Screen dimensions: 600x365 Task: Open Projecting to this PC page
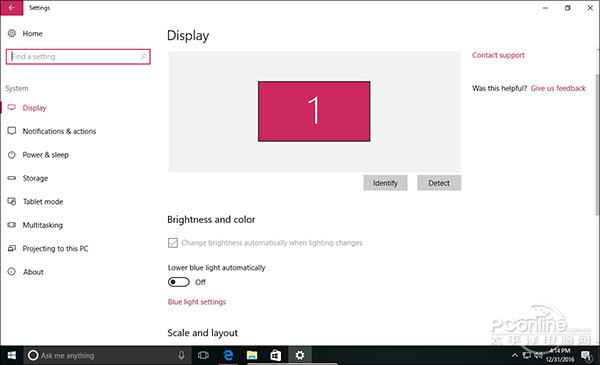tap(55, 249)
